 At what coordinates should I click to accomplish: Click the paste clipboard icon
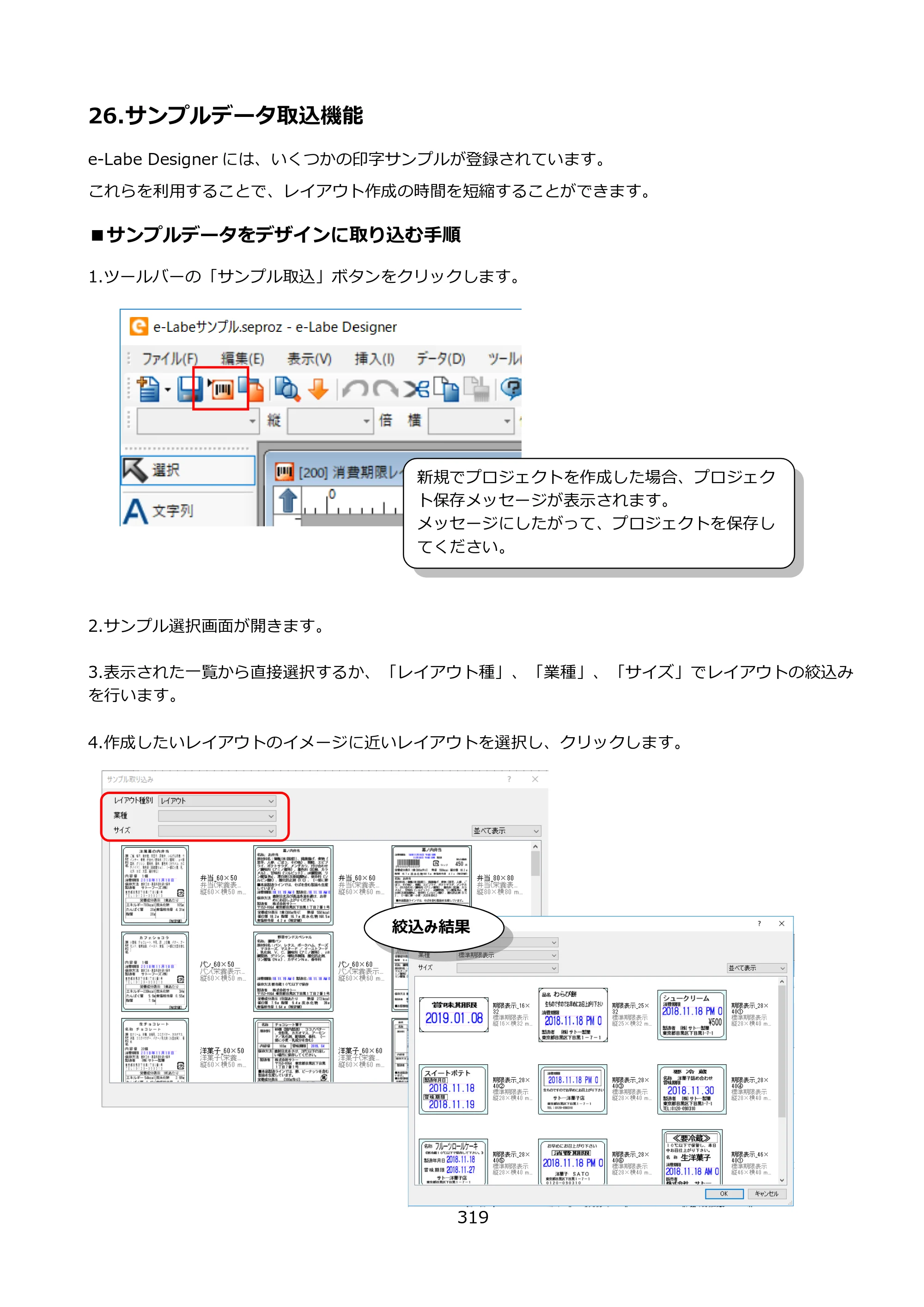[x=477, y=389]
